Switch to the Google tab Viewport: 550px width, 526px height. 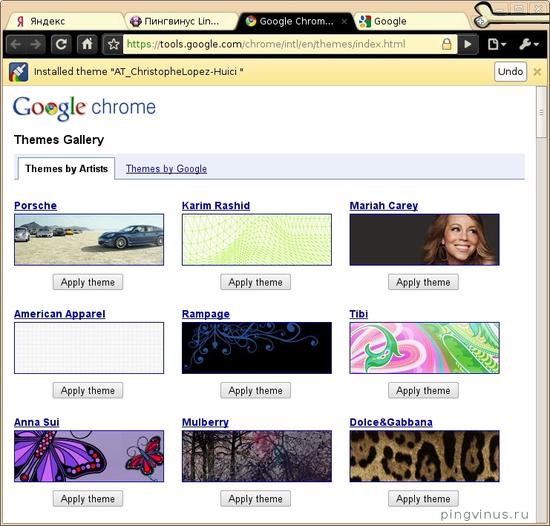(x=412, y=21)
